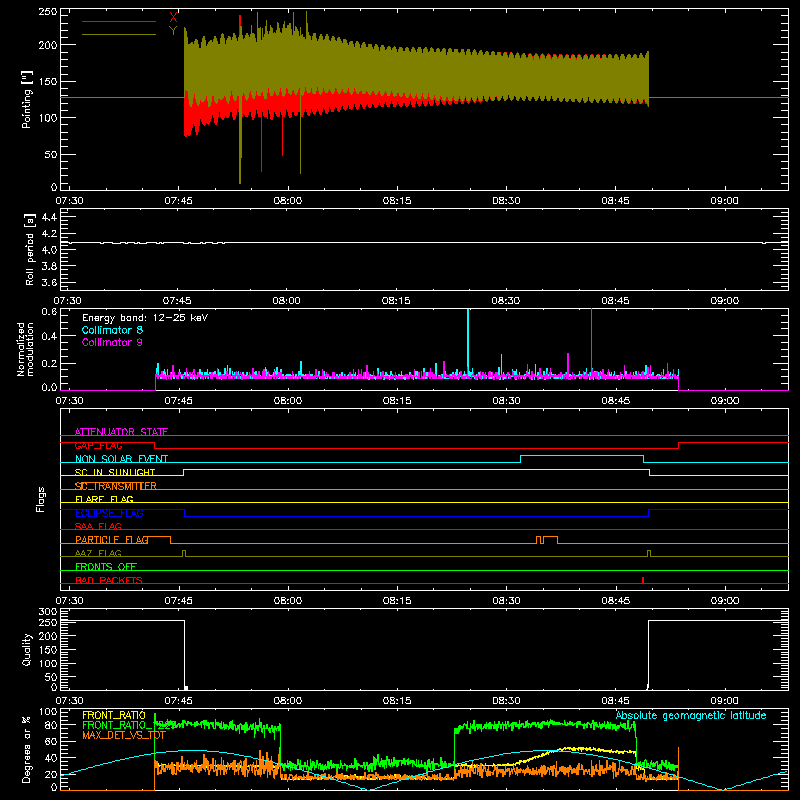Click '08:15' label under the Roll period plot

pyautogui.click(x=396, y=301)
